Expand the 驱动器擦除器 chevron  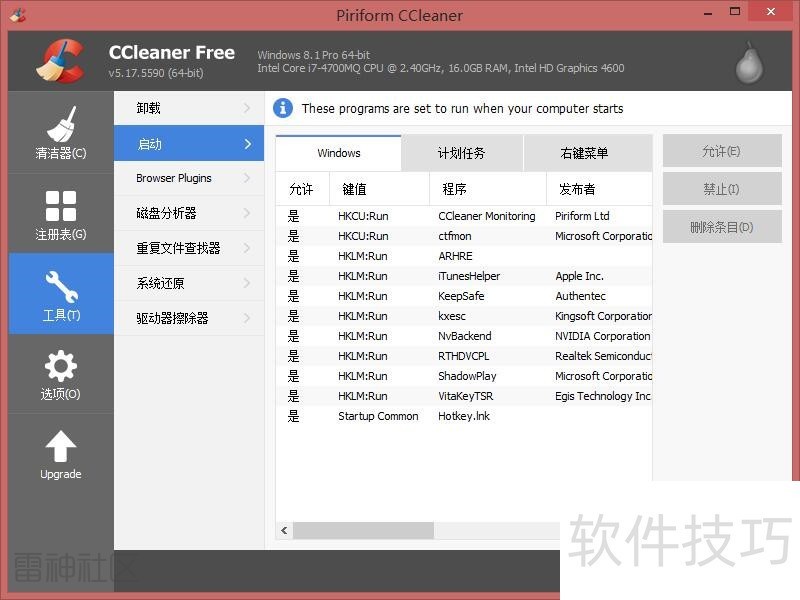[x=249, y=318]
